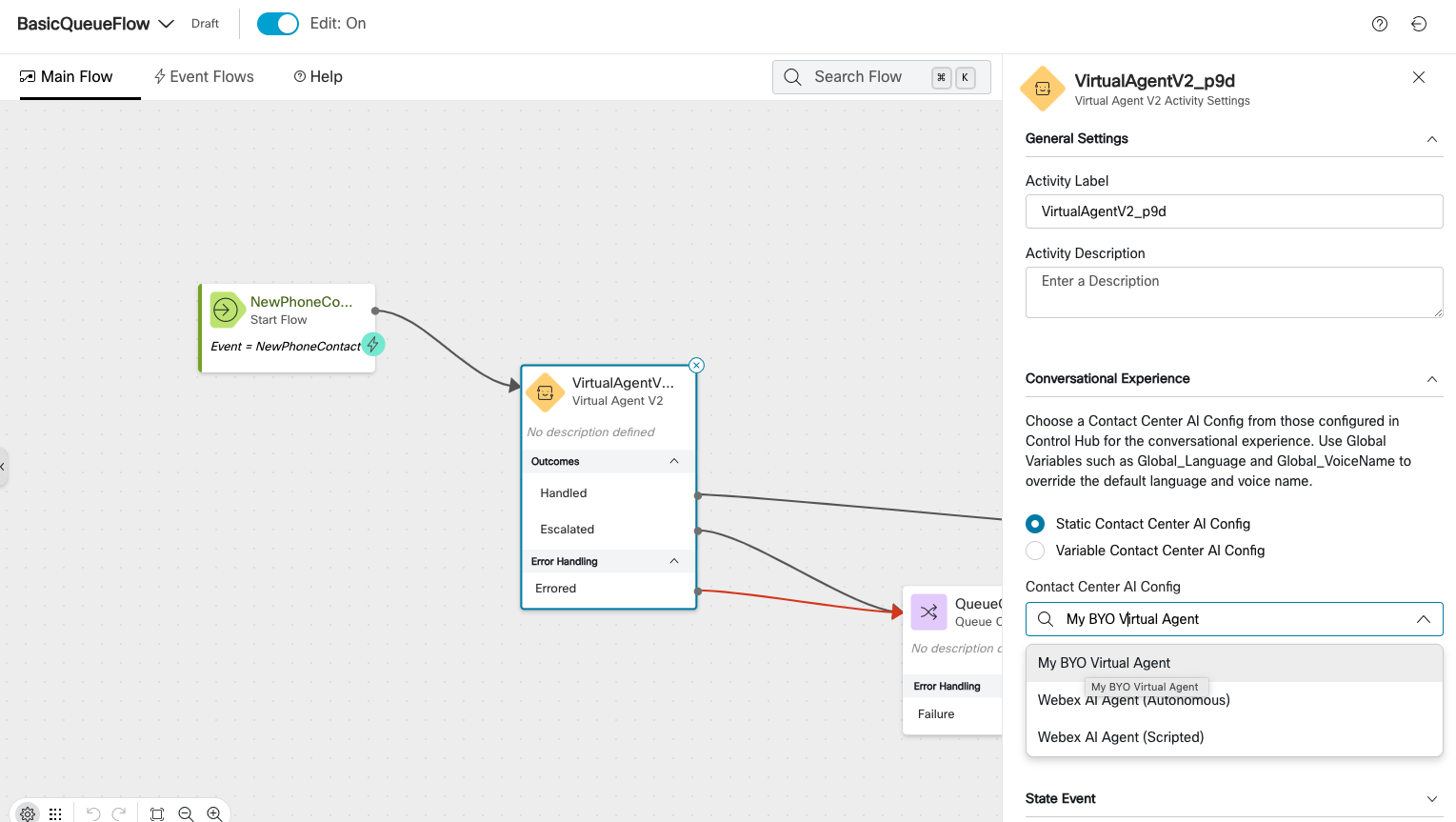This screenshot has width=1456, height=822.
Task: Expand the State Event section
Action: [1431, 799]
